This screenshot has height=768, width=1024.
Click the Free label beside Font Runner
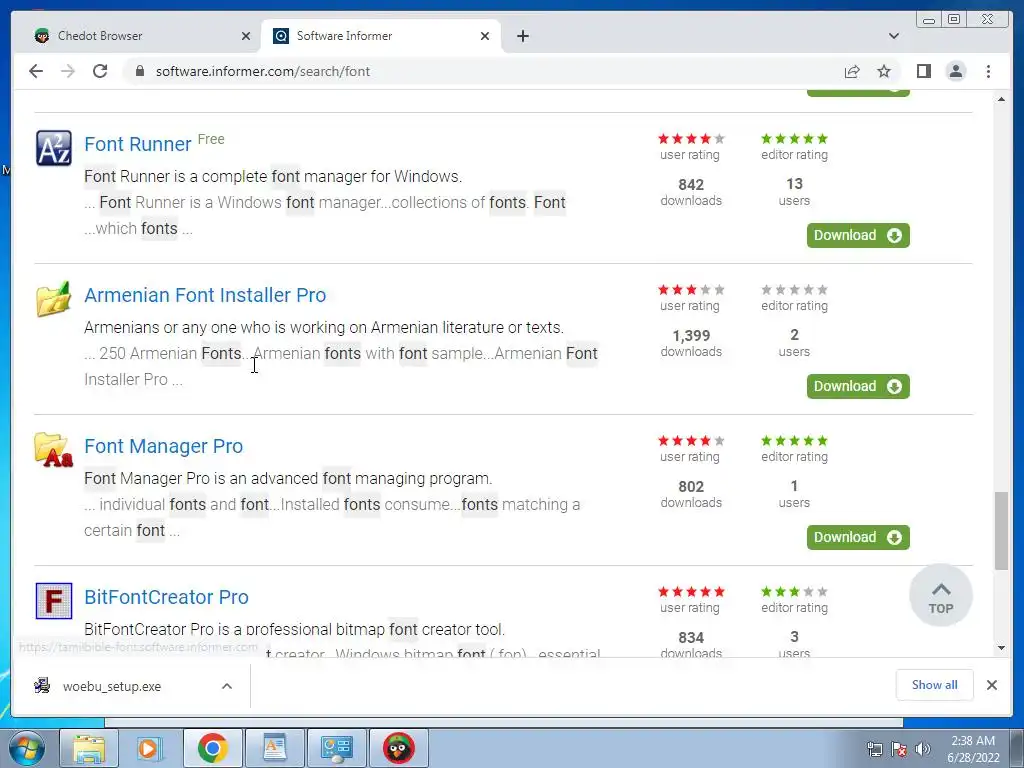click(211, 139)
